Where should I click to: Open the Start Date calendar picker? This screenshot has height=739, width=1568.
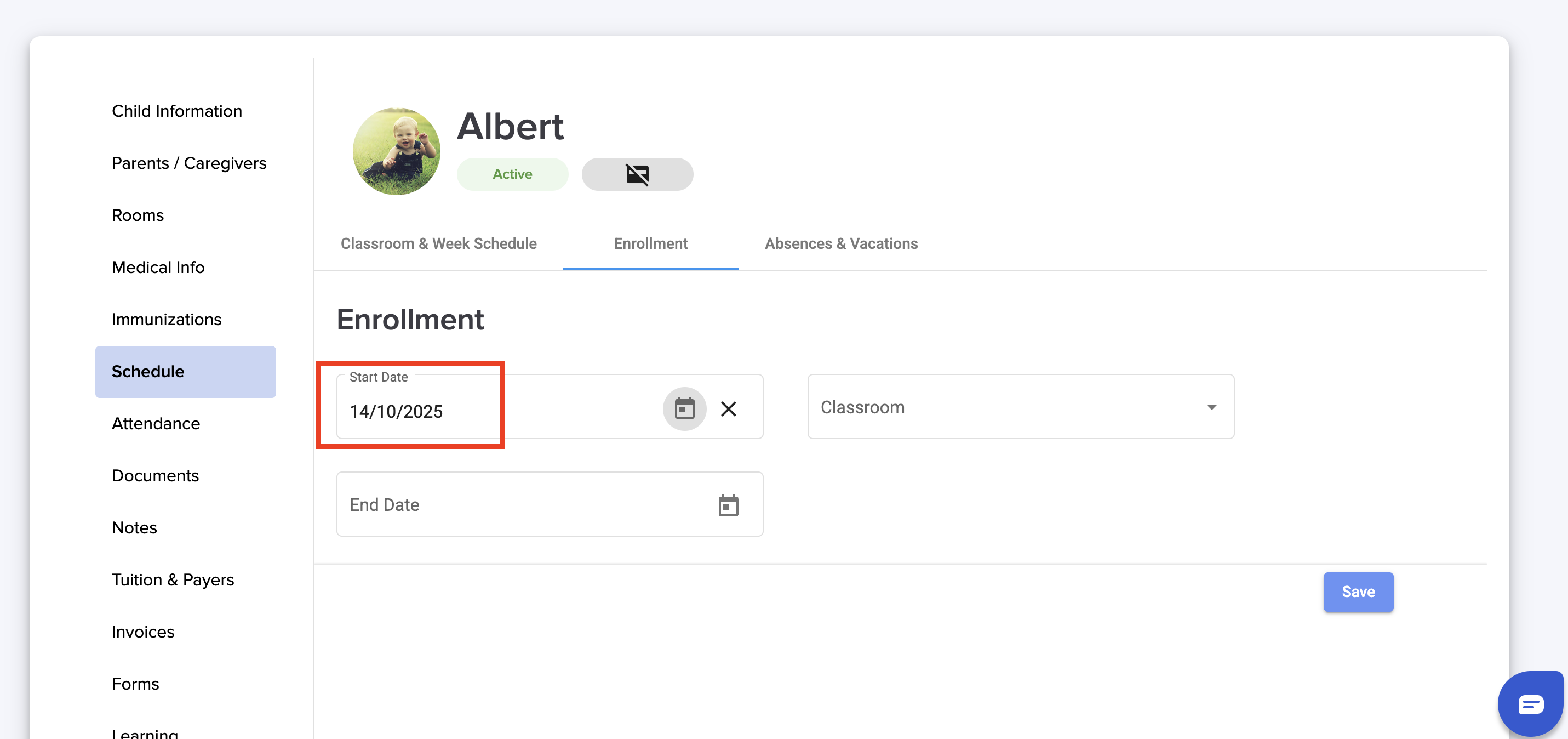pyautogui.click(x=684, y=408)
